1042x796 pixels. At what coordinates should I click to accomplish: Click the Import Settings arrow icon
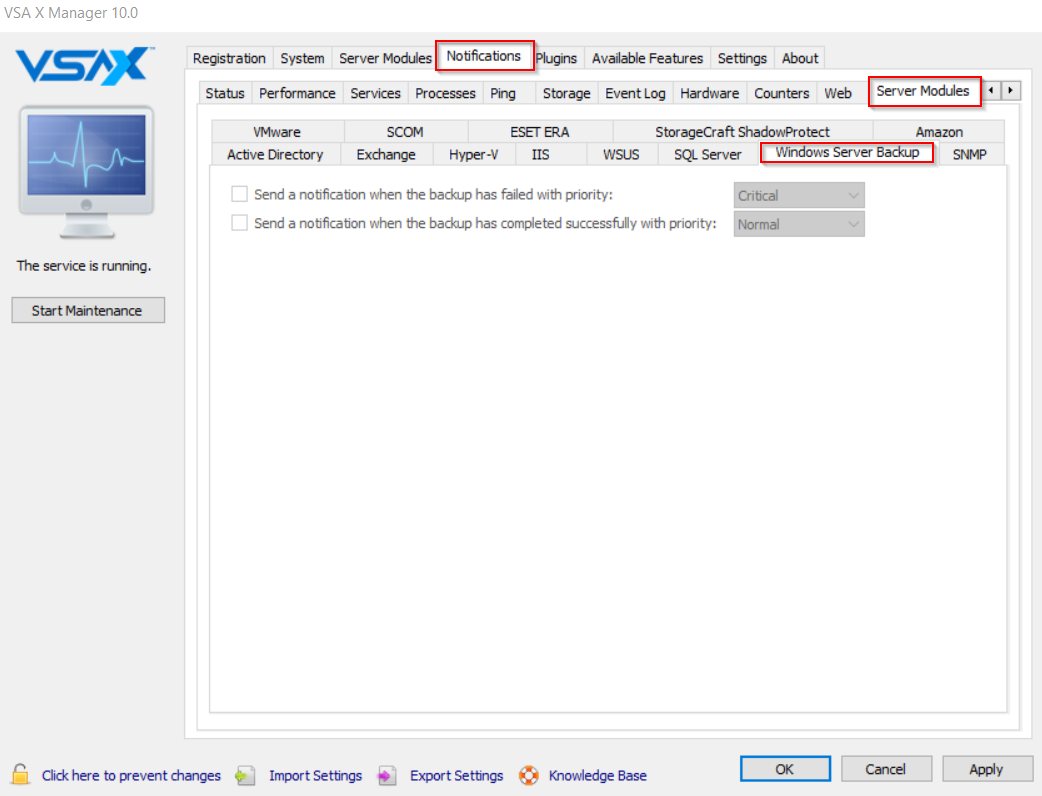pos(246,775)
